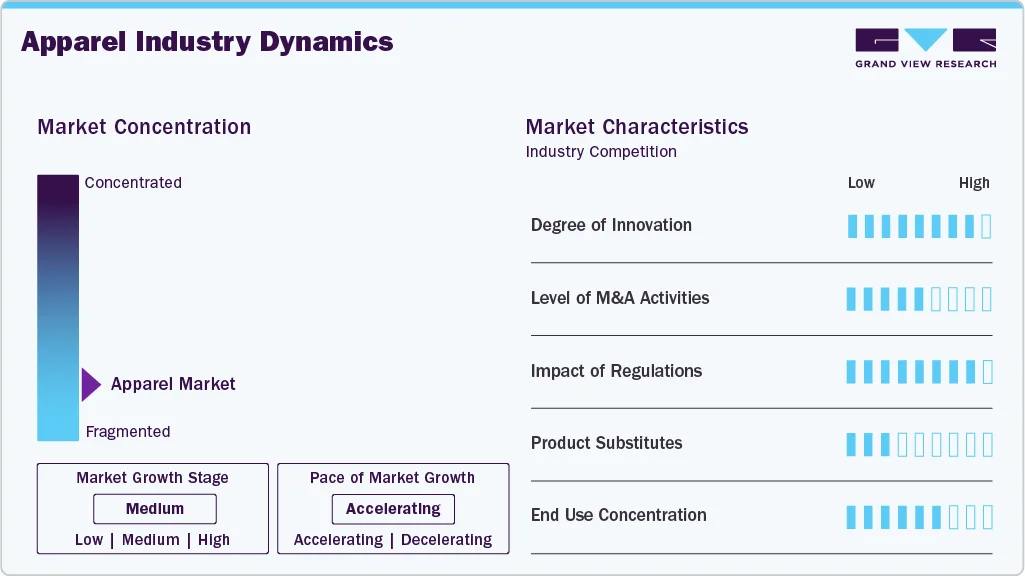Click the High column label
Screen dimensions: 1025x576
coord(973,183)
